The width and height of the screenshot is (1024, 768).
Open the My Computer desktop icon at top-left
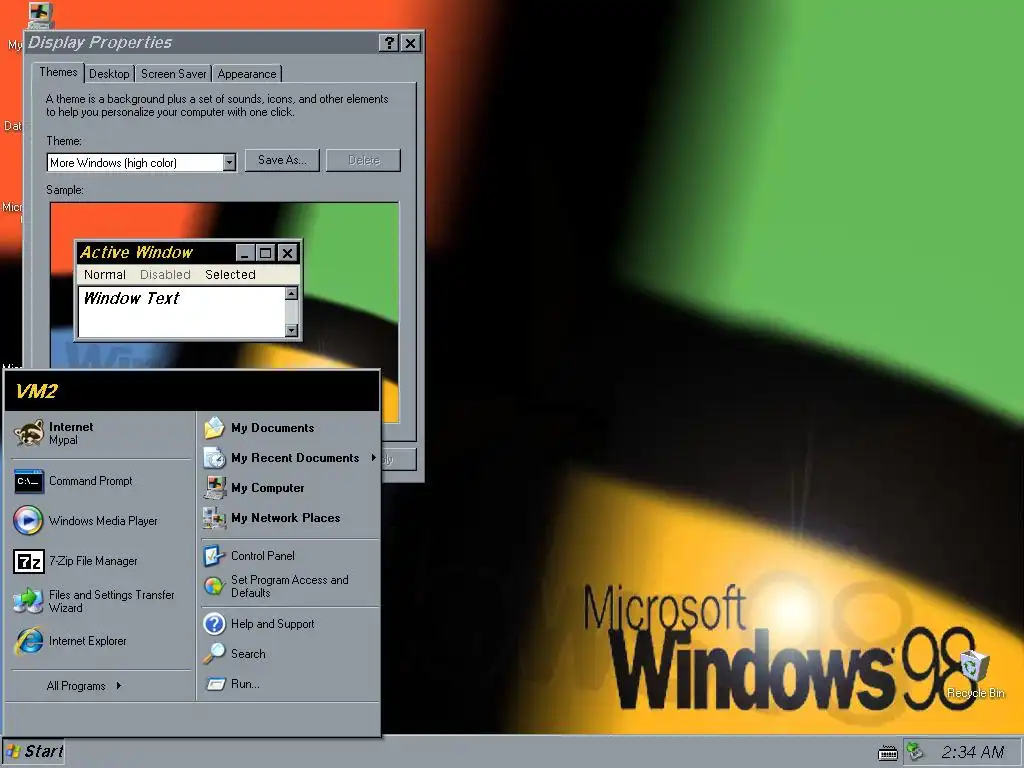point(39,14)
